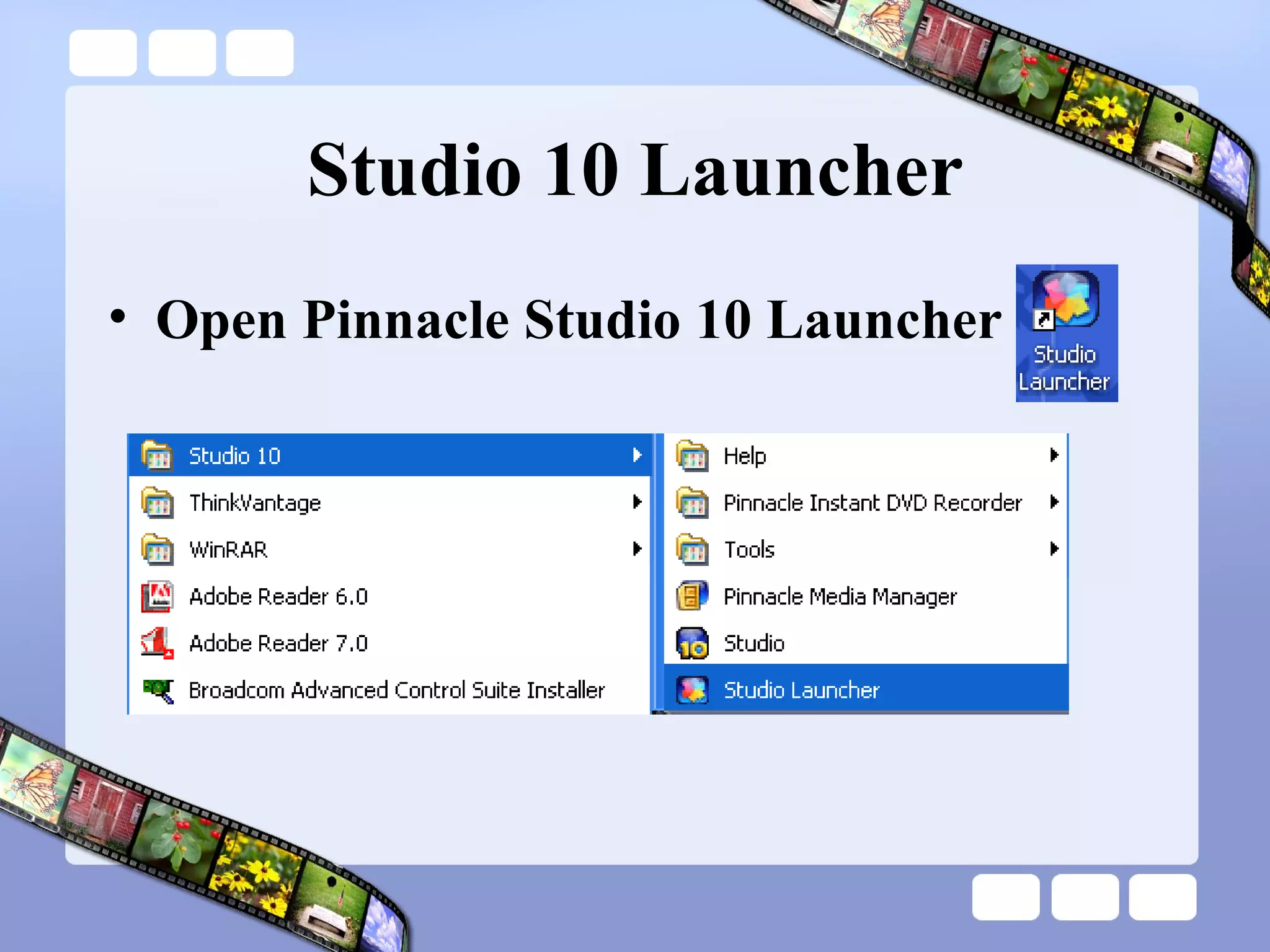Click the Pinnacle Media Manager icon
Screen dimensions: 1270x952
click(692, 596)
